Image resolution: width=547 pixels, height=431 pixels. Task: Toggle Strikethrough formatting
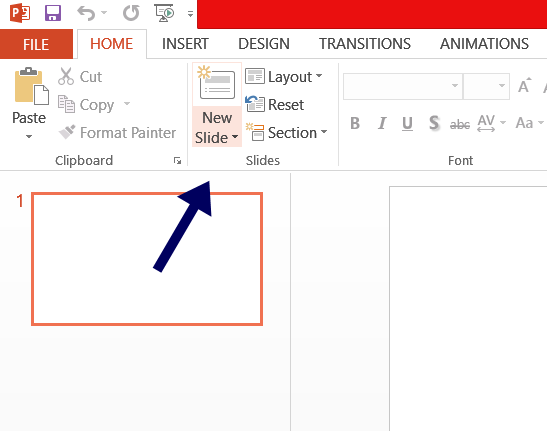click(460, 124)
